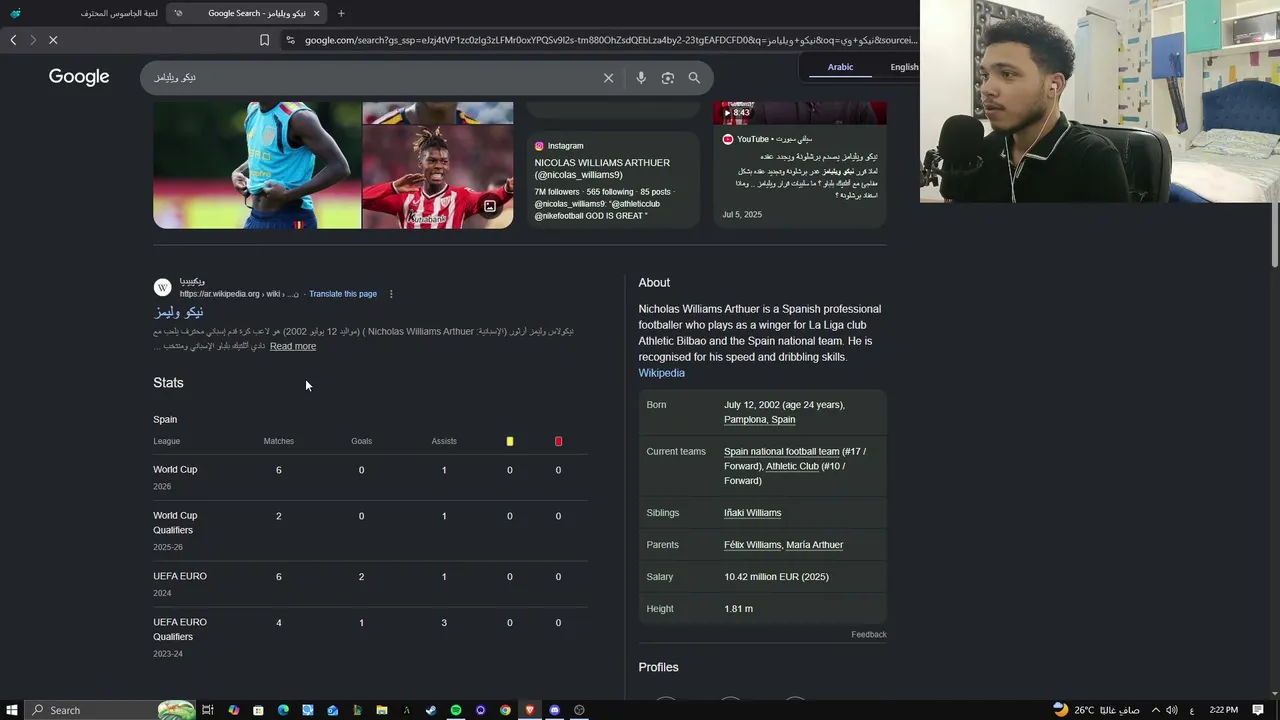Open Spain national football team link
The height and width of the screenshot is (720, 1280).
tap(781, 452)
